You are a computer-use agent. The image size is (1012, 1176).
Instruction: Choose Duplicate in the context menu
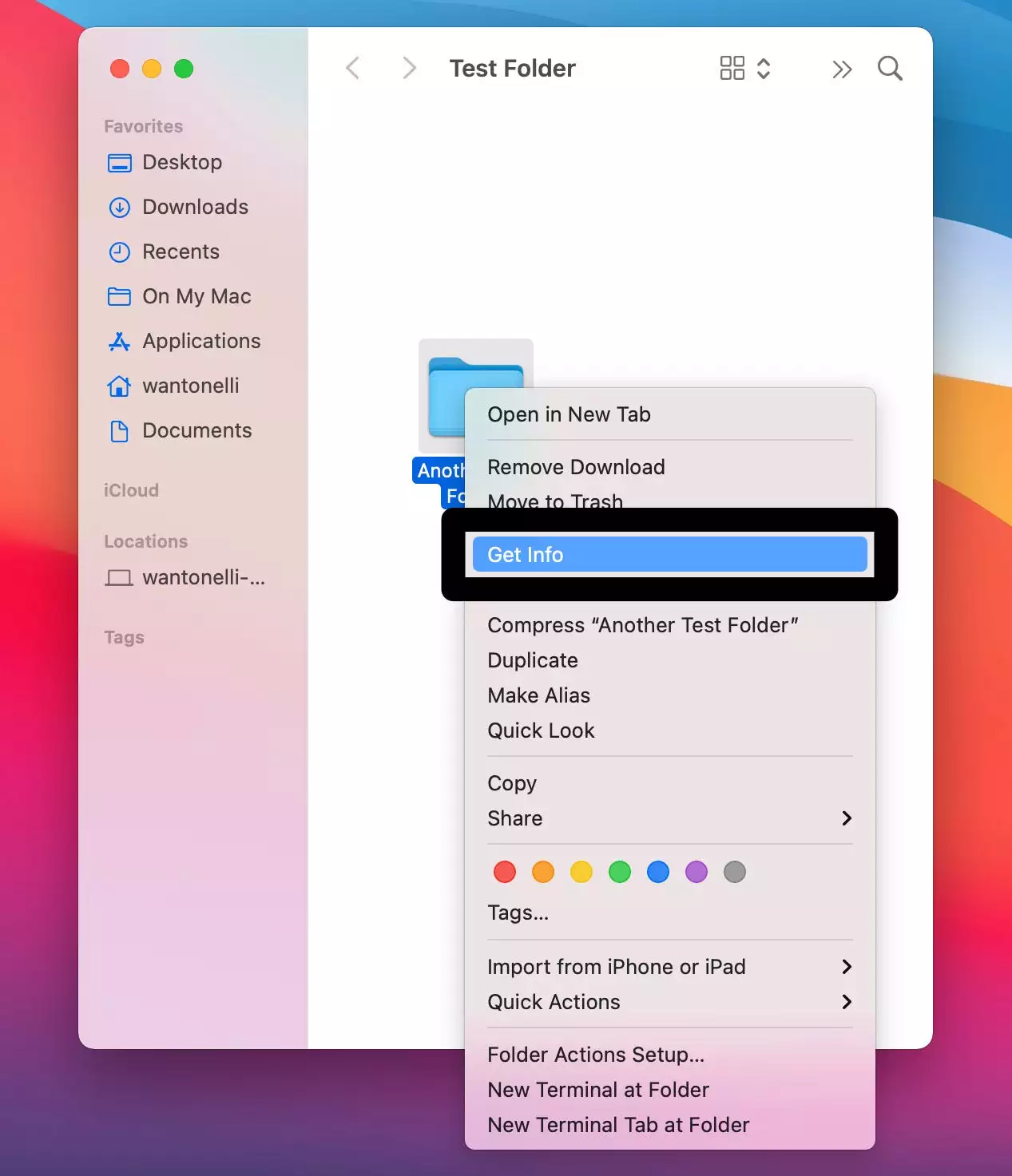pyautogui.click(x=533, y=660)
